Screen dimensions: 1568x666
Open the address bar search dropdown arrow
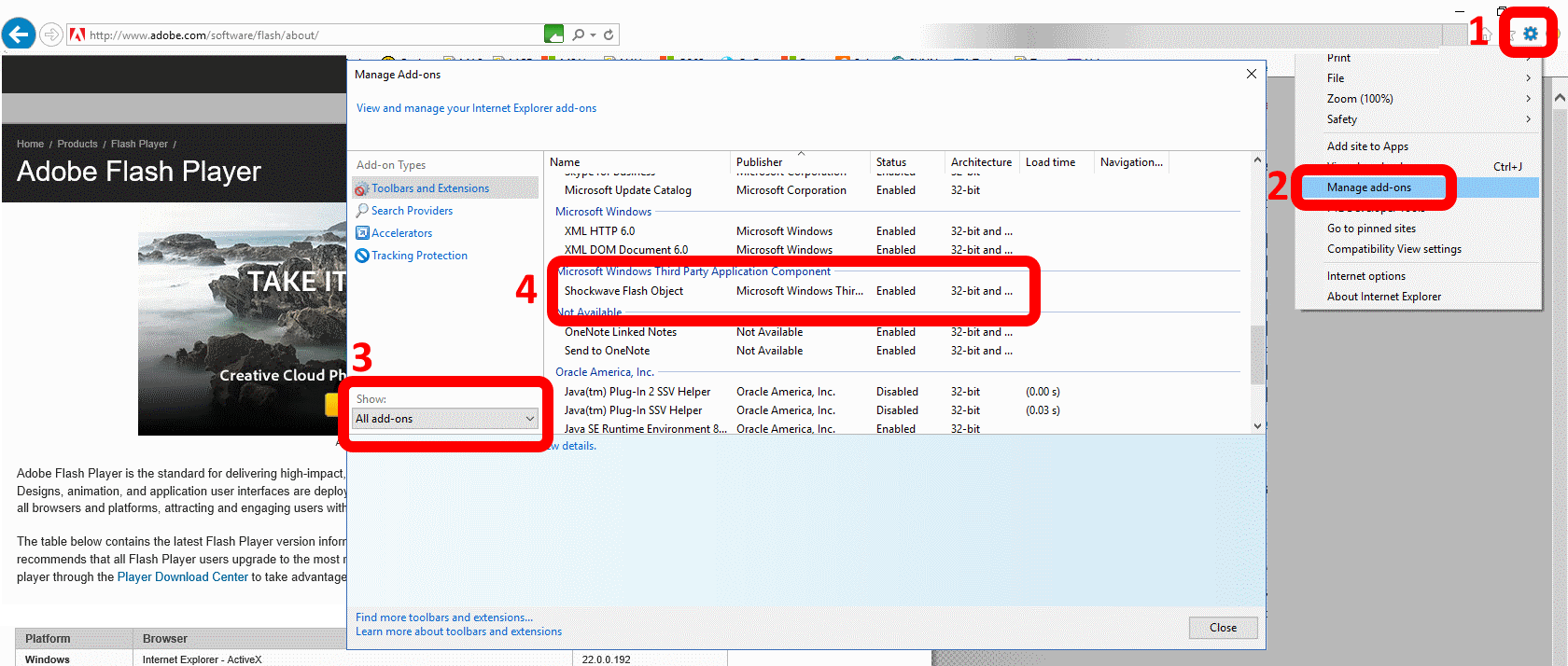click(593, 35)
